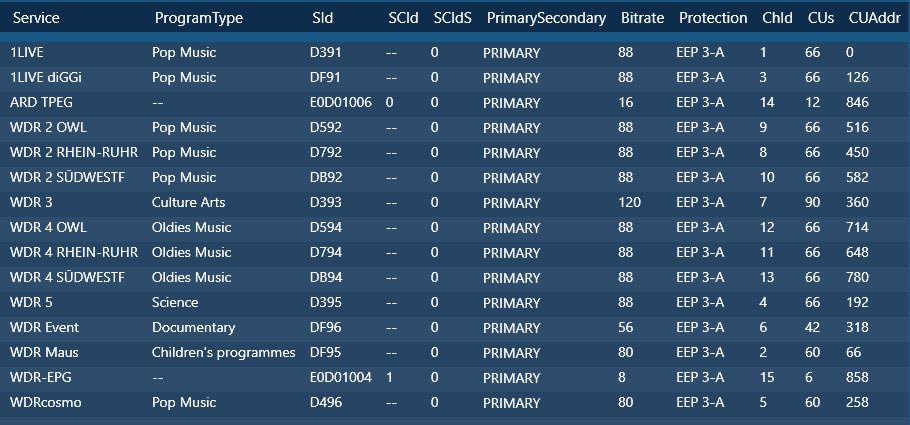Sort table by Service column header
The height and width of the screenshot is (425, 910).
pos(36,18)
